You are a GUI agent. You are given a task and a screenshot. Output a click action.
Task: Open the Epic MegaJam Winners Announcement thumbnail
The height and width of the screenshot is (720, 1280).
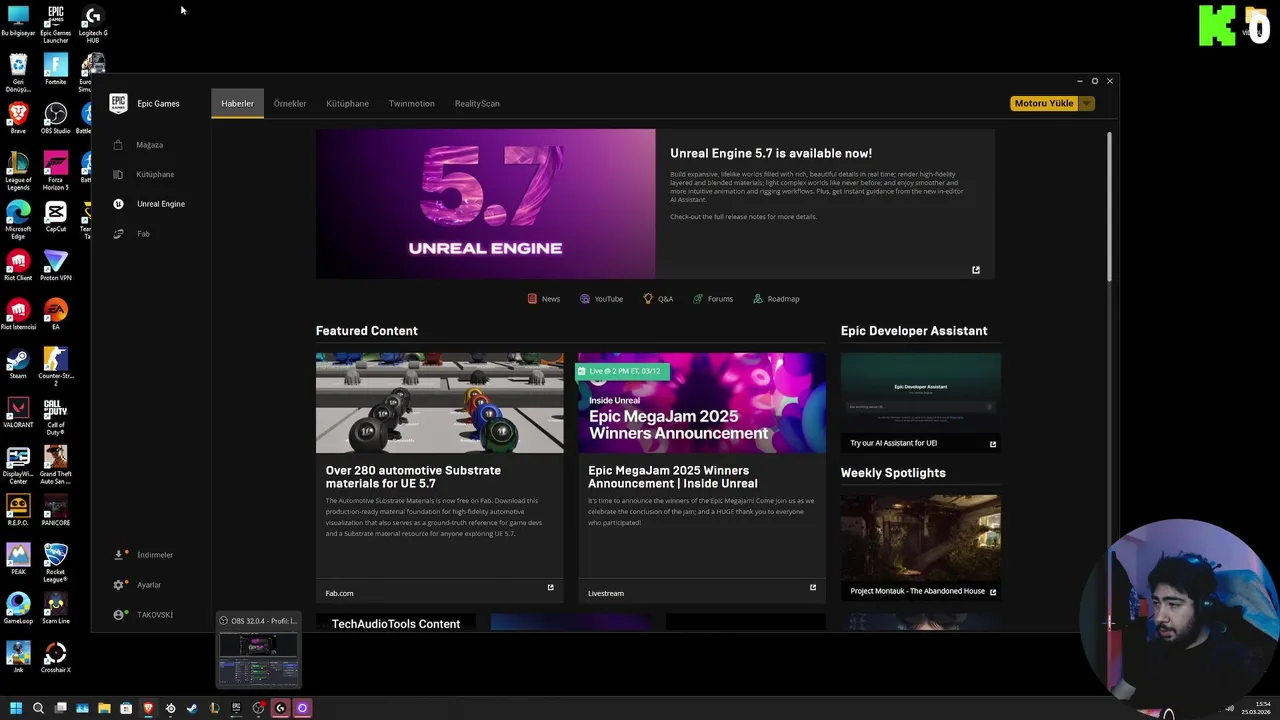point(702,403)
